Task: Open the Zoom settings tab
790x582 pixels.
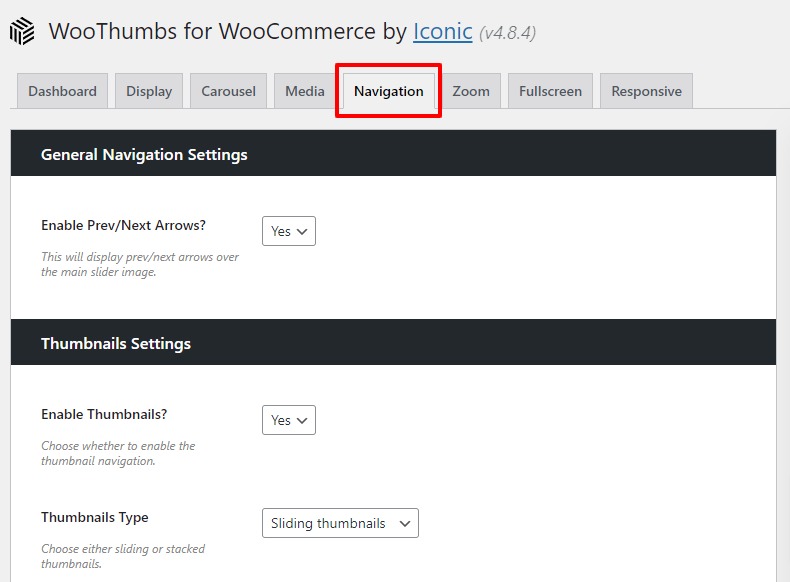Action: 471,91
